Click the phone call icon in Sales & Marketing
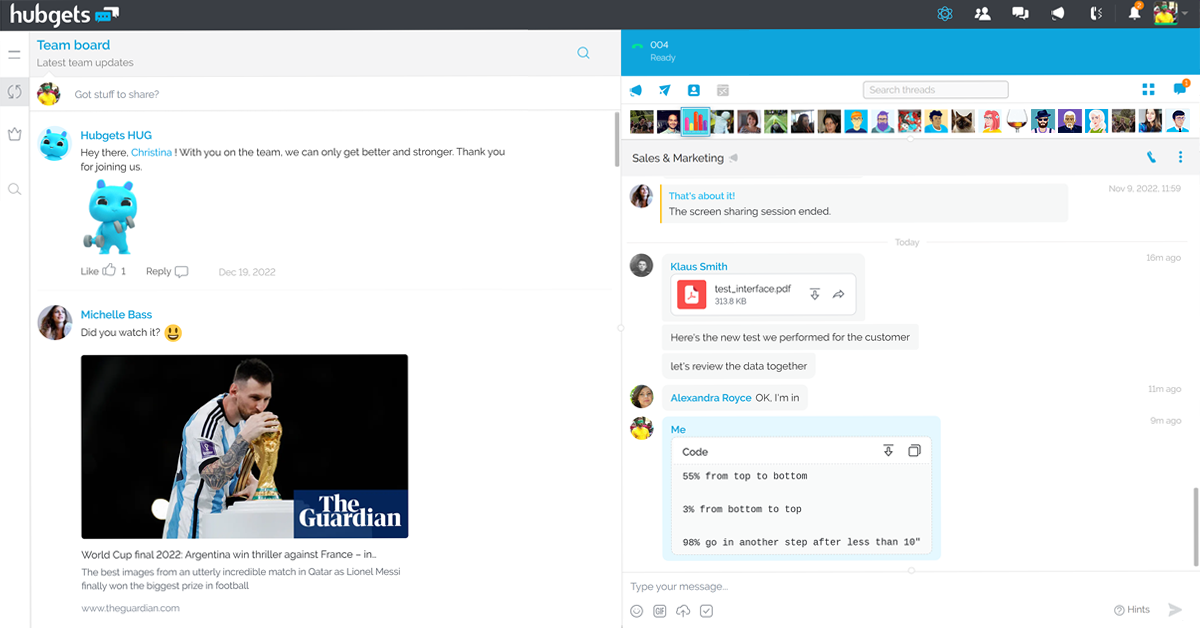The height and width of the screenshot is (628, 1200). tap(1152, 158)
